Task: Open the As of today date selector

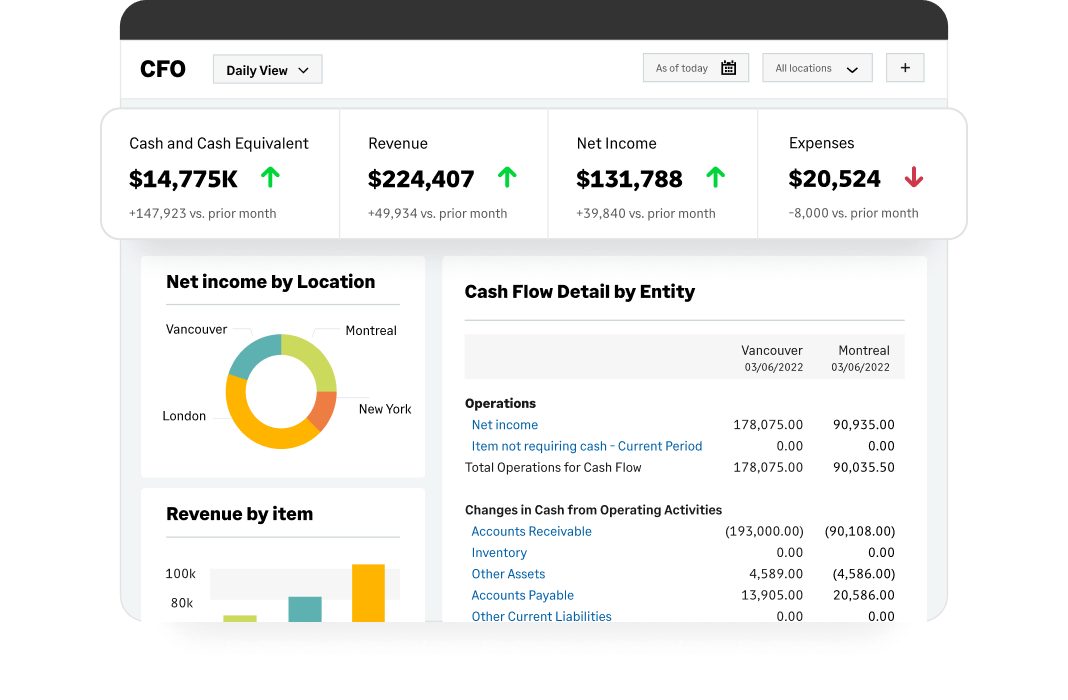Action: tap(695, 67)
